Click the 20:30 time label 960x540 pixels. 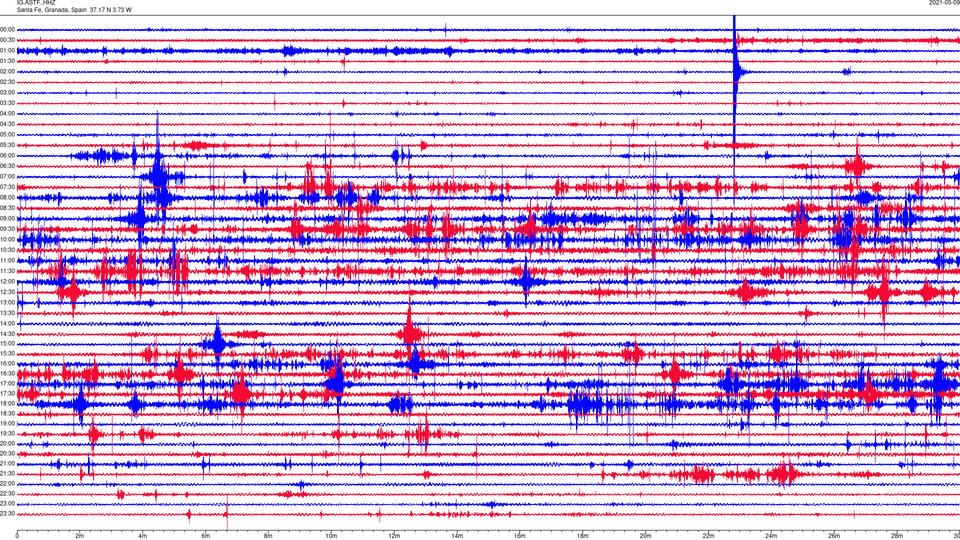click(x=7, y=453)
